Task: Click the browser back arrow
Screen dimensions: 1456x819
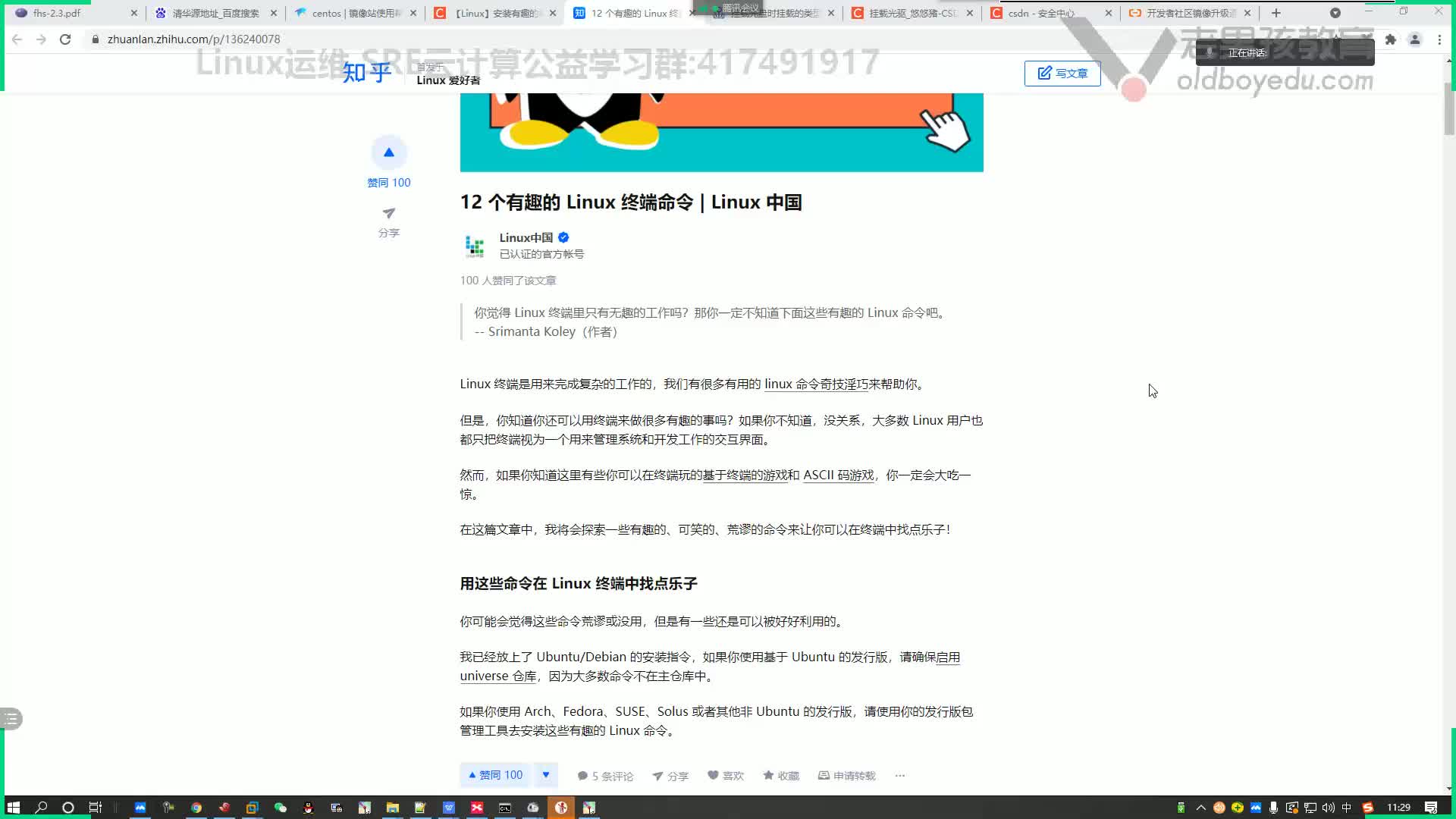Action: pyautogui.click(x=17, y=39)
